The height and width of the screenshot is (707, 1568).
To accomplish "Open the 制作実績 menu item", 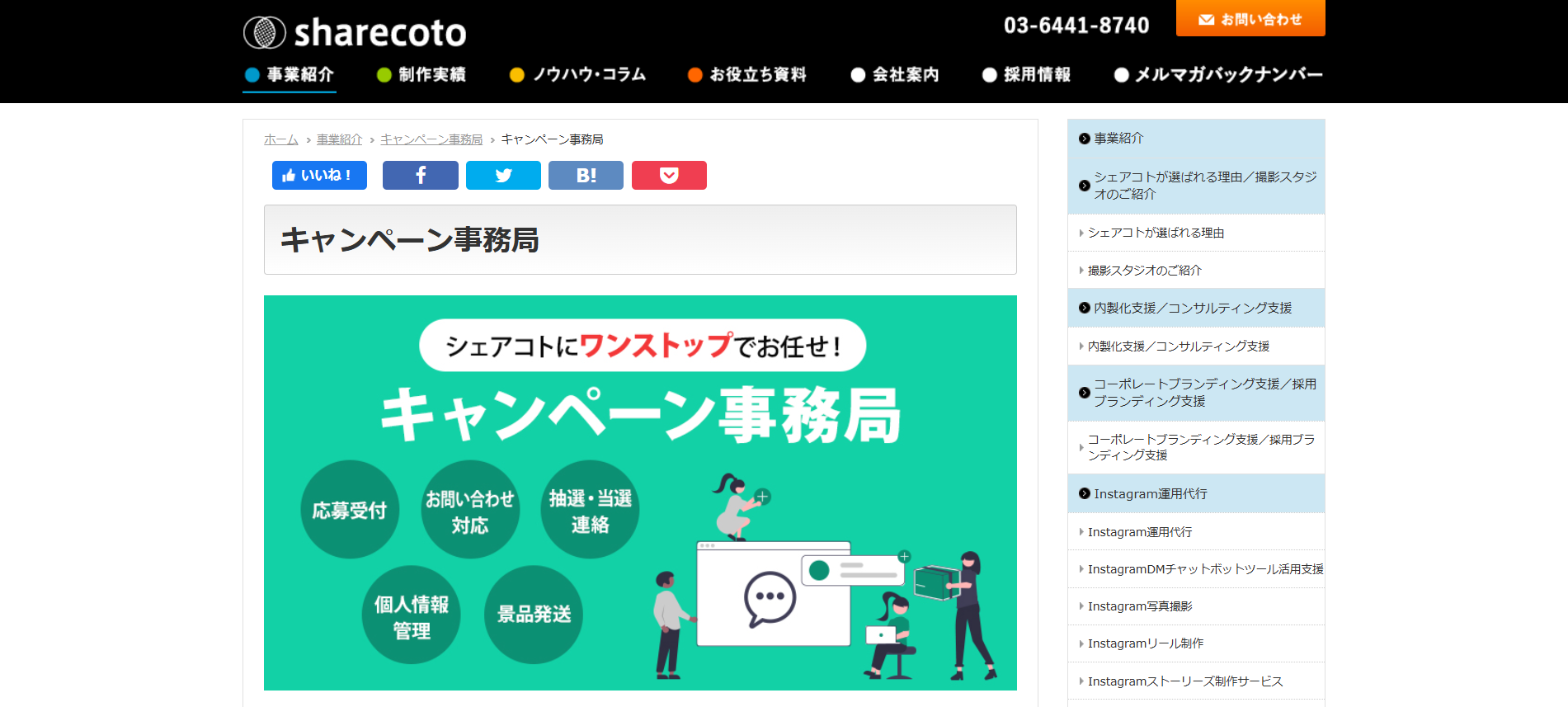I will (421, 75).
